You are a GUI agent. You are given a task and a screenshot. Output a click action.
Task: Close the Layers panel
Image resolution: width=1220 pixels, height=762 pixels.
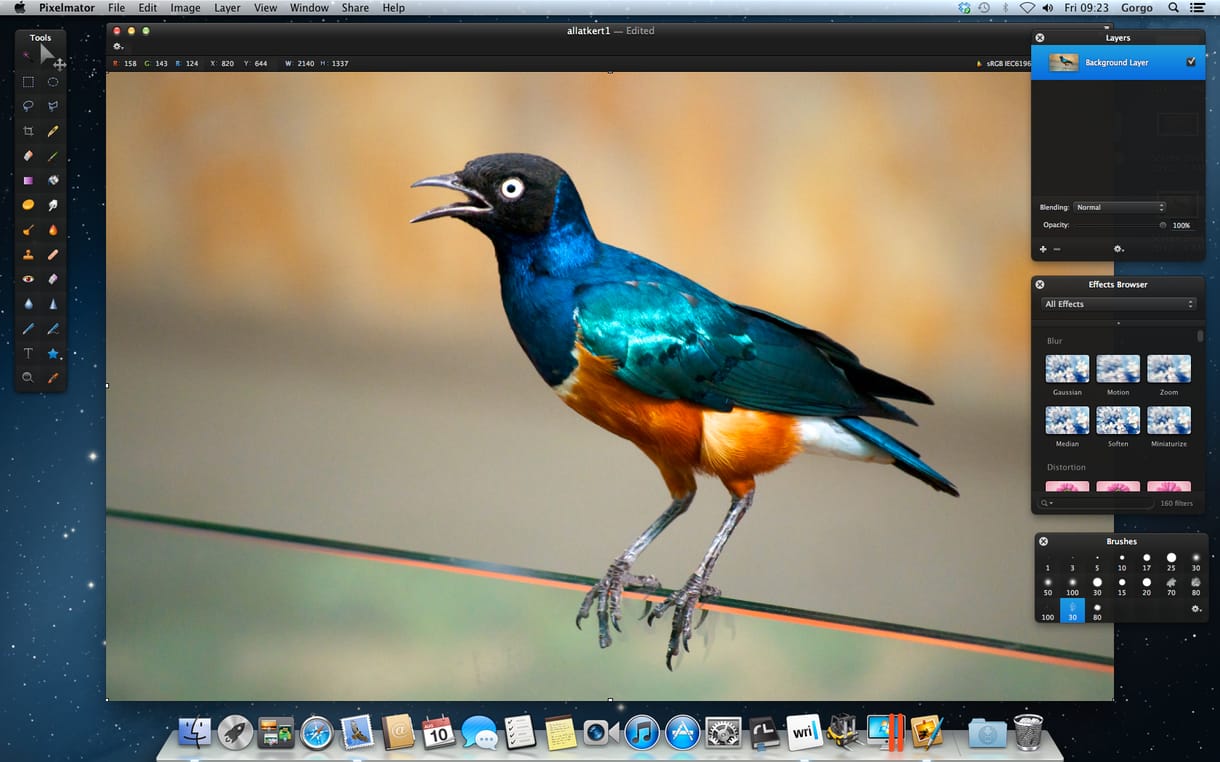[1040, 38]
